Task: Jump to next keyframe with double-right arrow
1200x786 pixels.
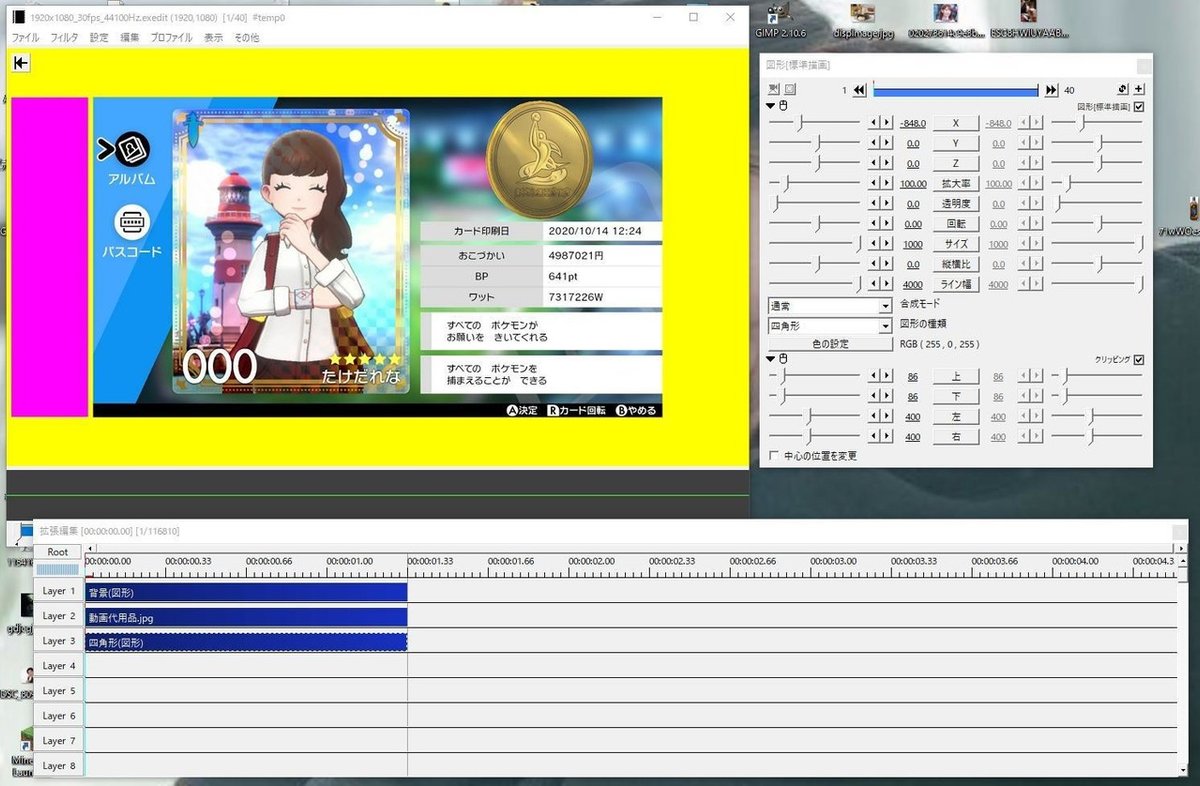Action: tap(1051, 90)
